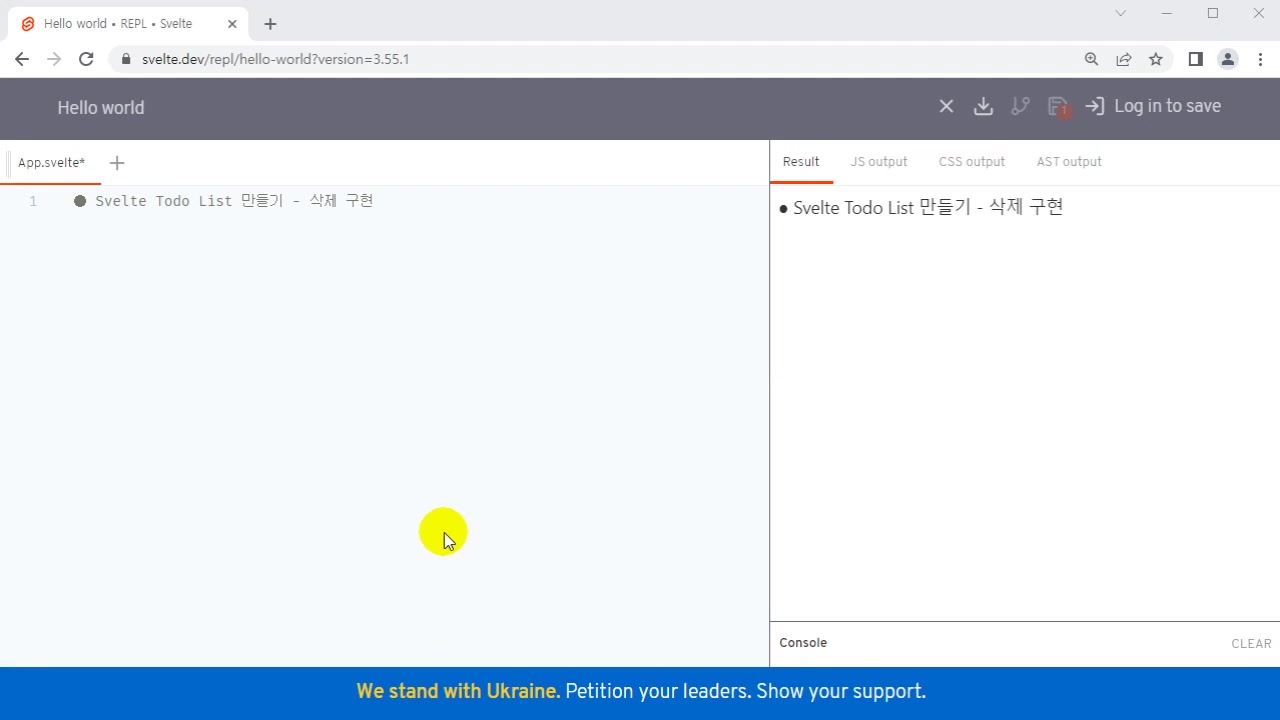This screenshot has height=720, width=1280.
Task: Click the fork icon in REPL header
Action: point(1020,106)
